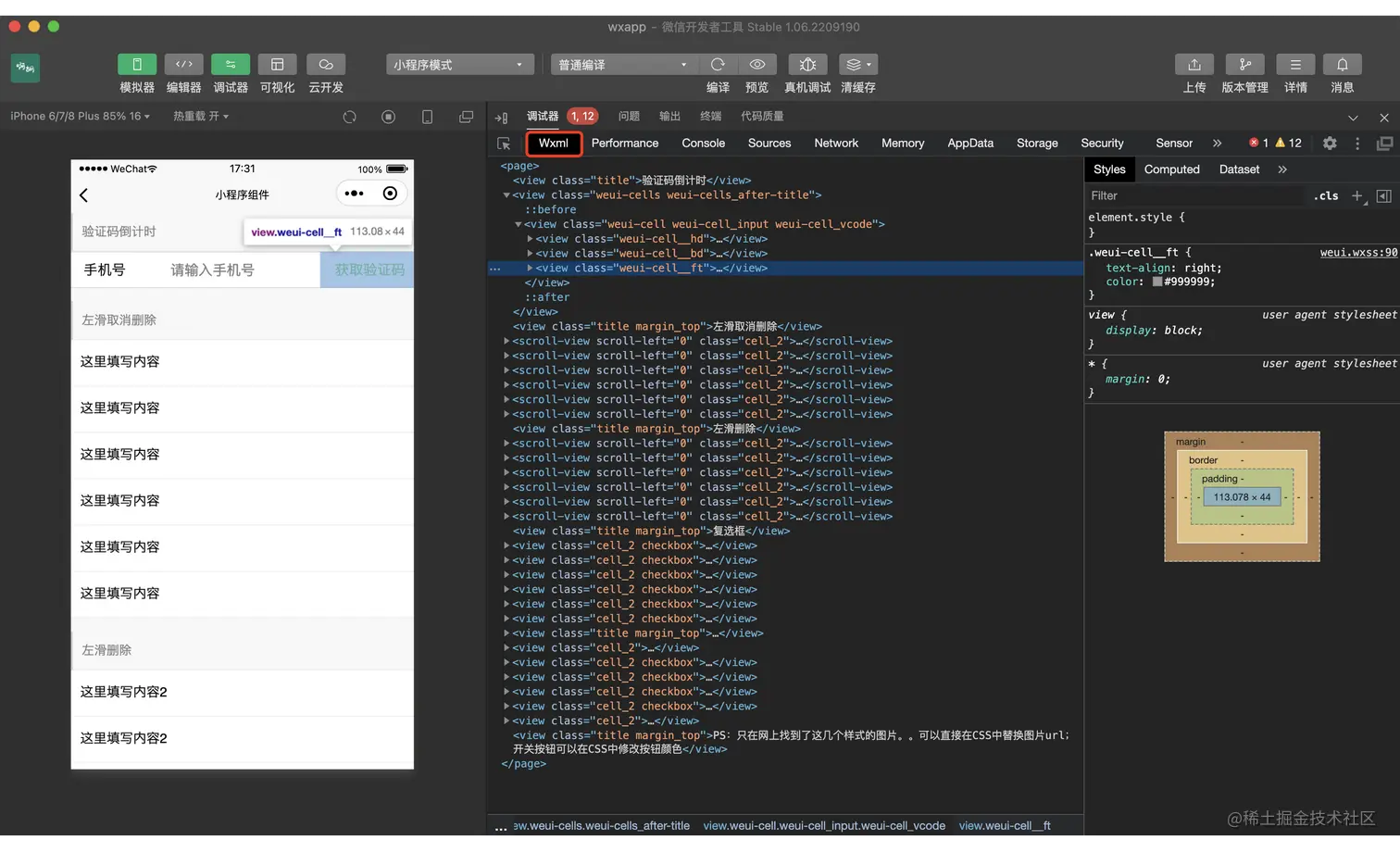Click the #999999 color swatch
The width and height of the screenshot is (1400, 852).
[1157, 282]
